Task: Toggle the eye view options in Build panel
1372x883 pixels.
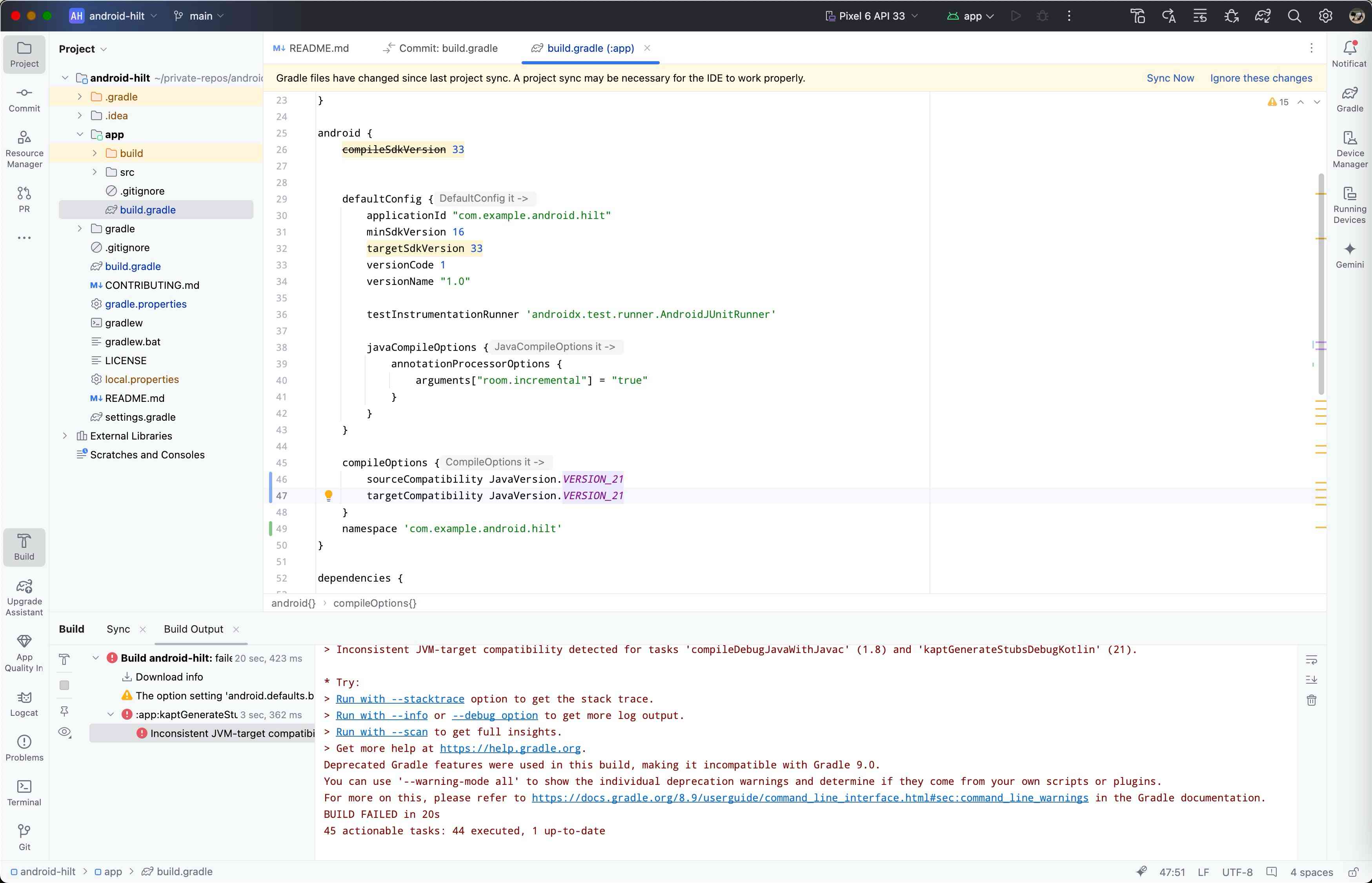Action: (x=65, y=732)
